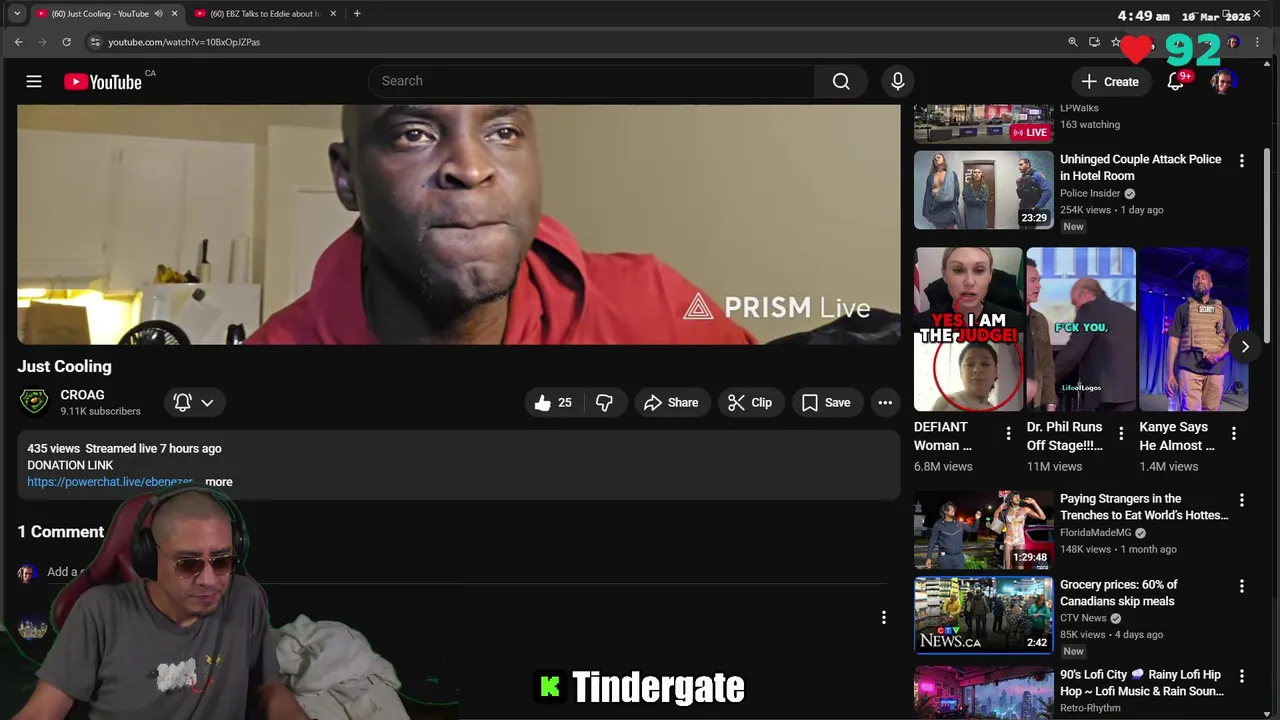
Task: Open Grocery prices CTV News thumbnail
Action: (984, 616)
